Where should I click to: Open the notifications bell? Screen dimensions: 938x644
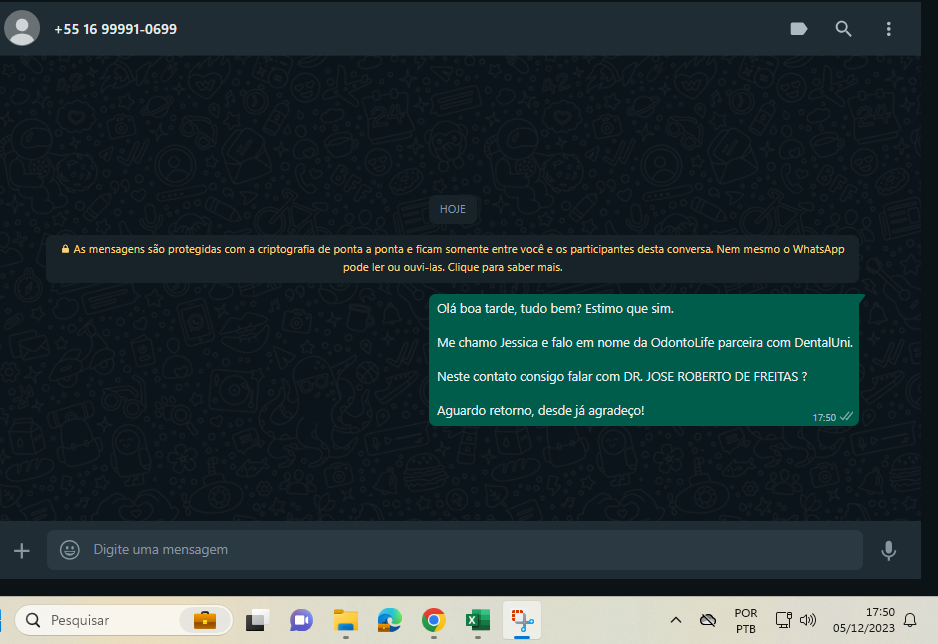(910, 620)
